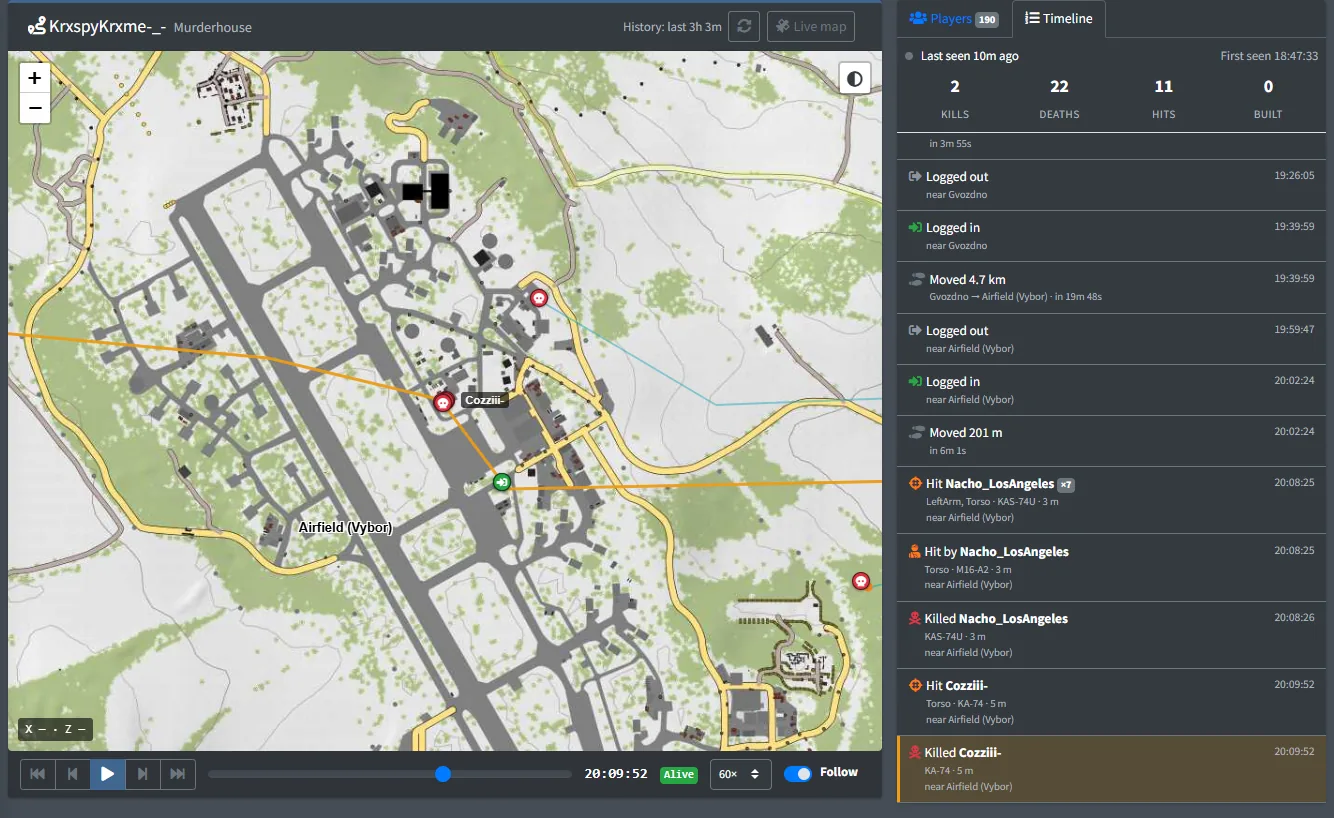This screenshot has width=1334, height=818.
Task: Click the player name KrxspyKrxme-_-
Action: coord(108,26)
